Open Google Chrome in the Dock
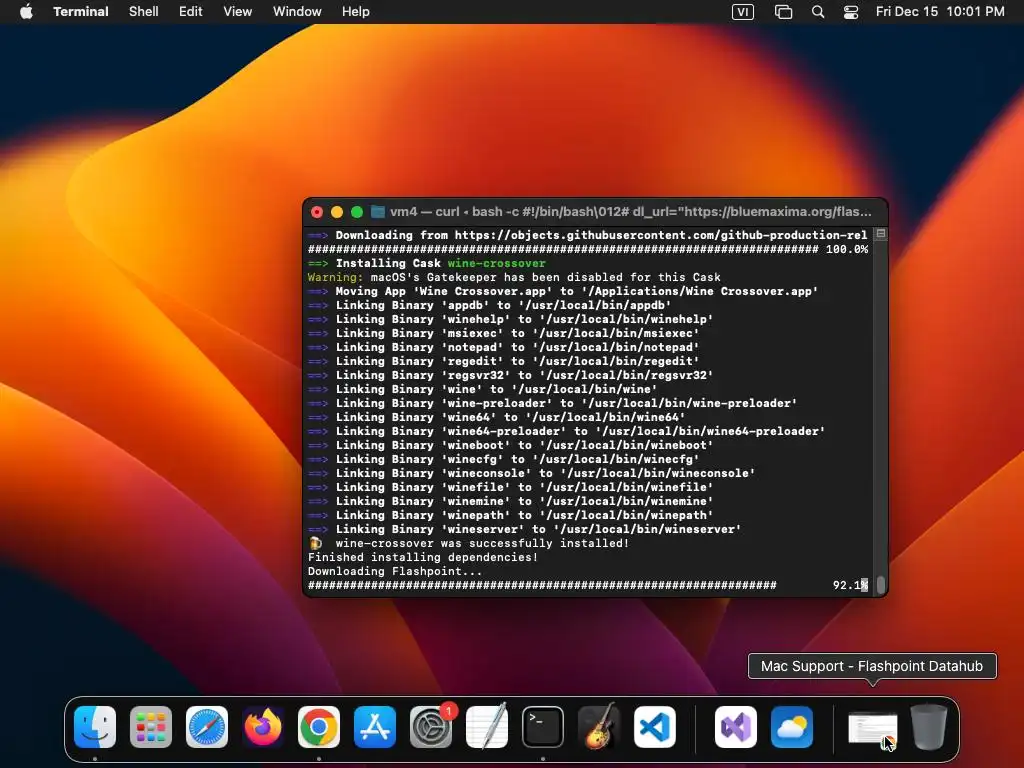This screenshot has height=768, width=1024. (319, 727)
